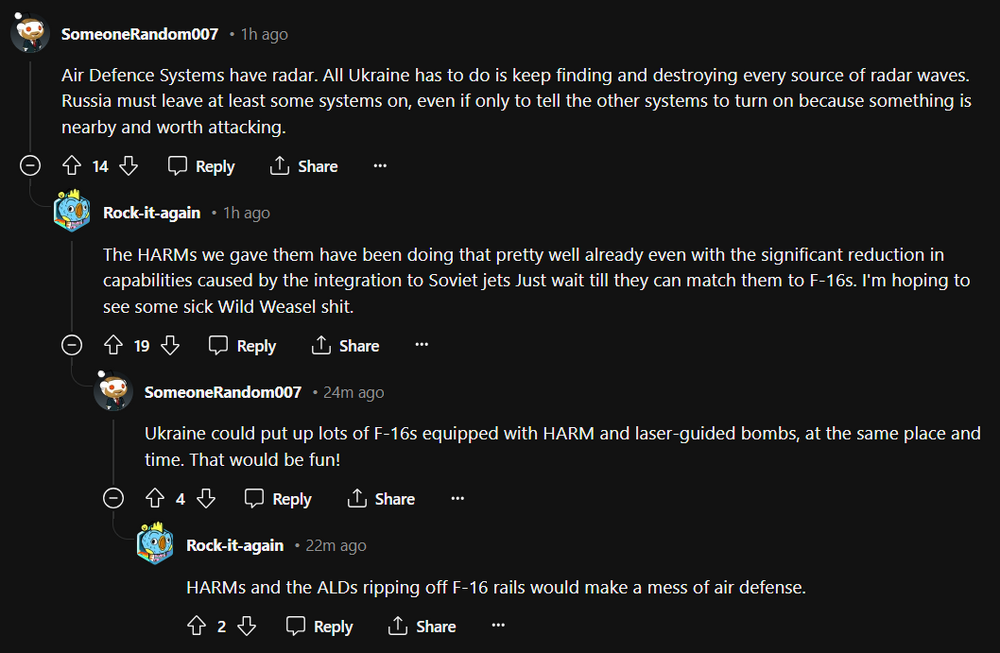Upvote the comment with 2 points

[196, 627]
